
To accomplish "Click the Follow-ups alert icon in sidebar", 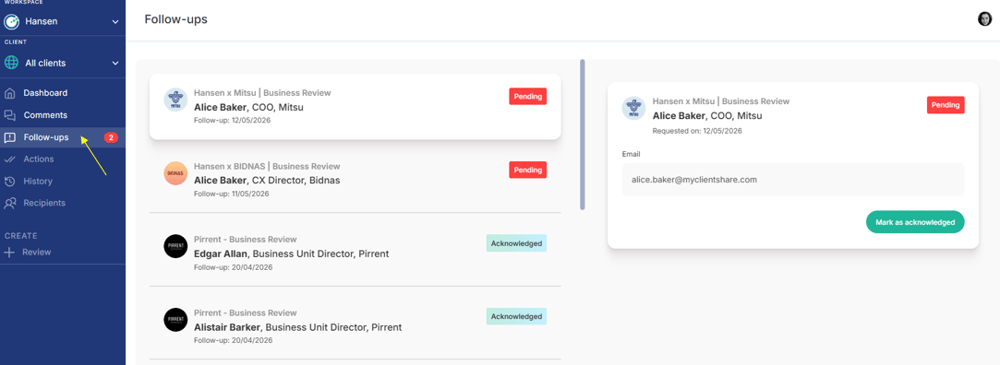I will [10, 137].
